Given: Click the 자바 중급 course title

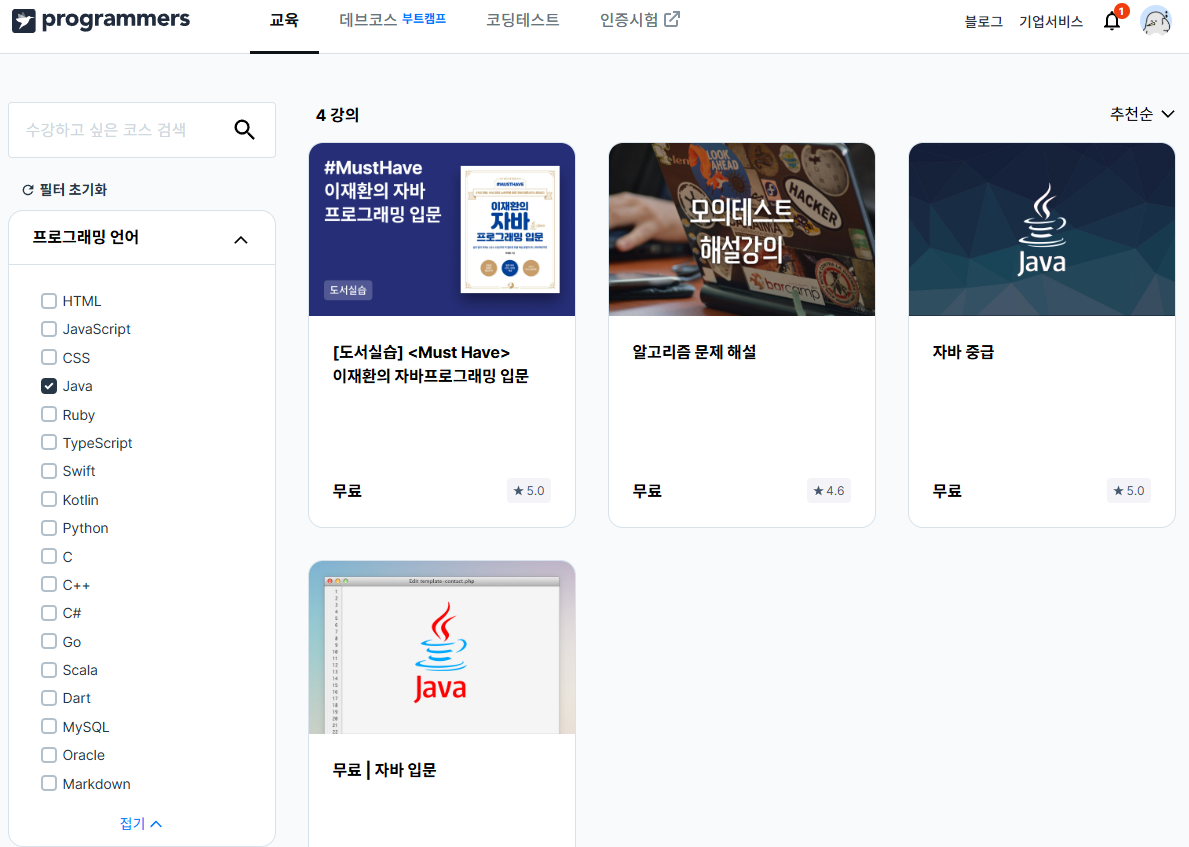Looking at the screenshot, I should pos(963,352).
